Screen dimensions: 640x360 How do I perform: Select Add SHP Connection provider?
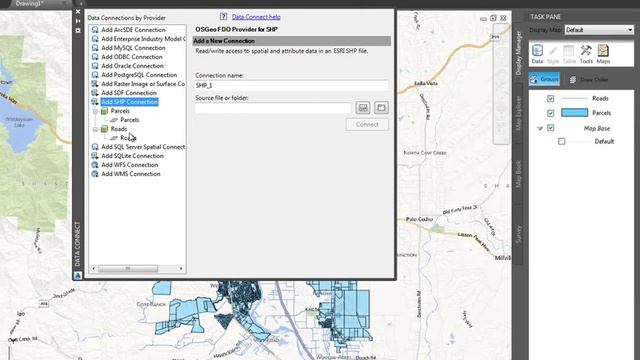[129, 102]
